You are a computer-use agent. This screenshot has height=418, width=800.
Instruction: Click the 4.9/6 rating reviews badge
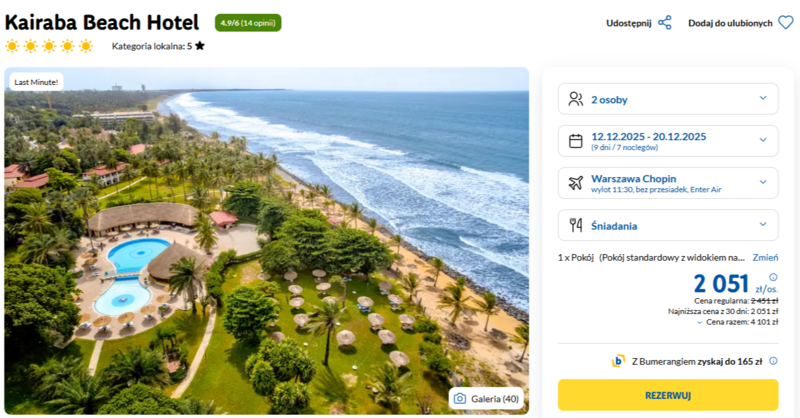click(248, 22)
